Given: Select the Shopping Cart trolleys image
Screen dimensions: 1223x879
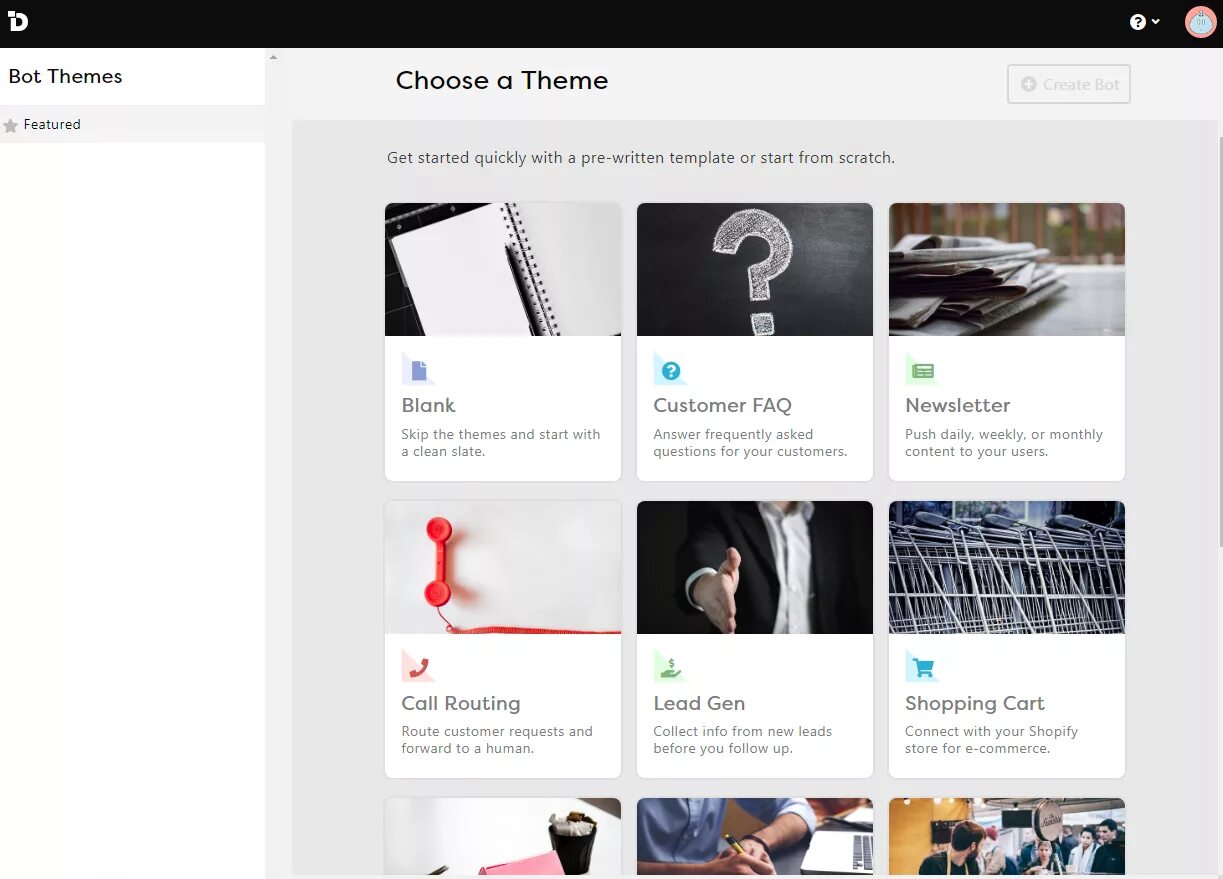Looking at the screenshot, I should pos(1007,567).
